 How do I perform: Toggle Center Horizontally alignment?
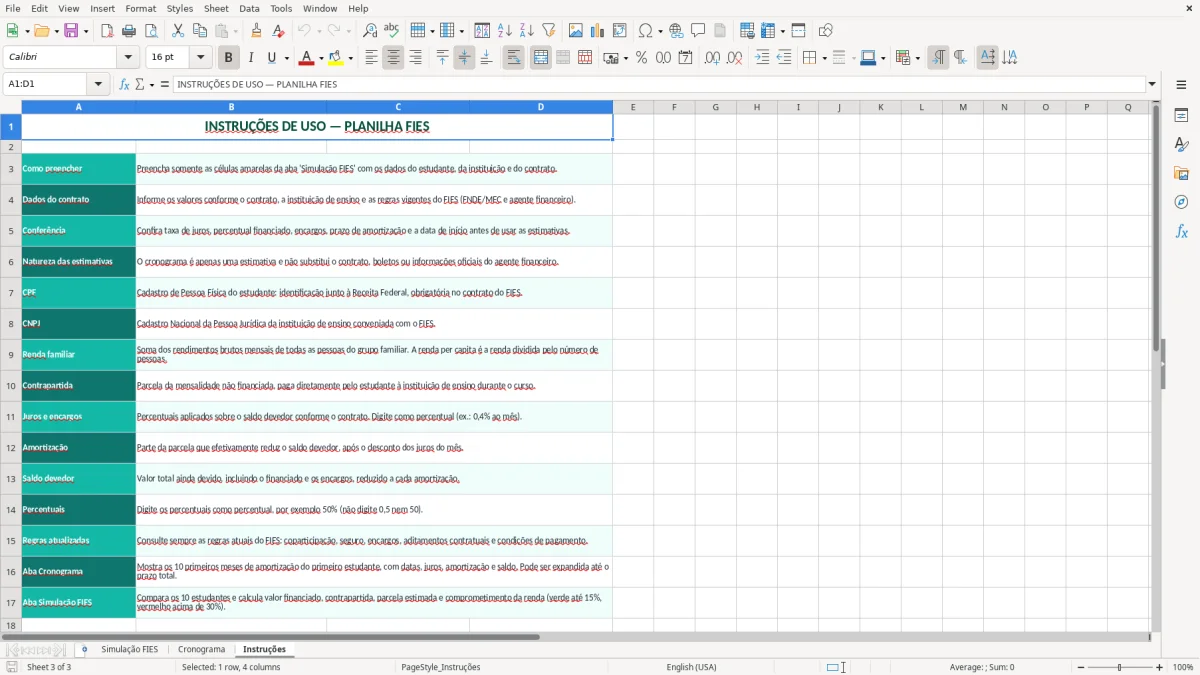coord(393,58)
